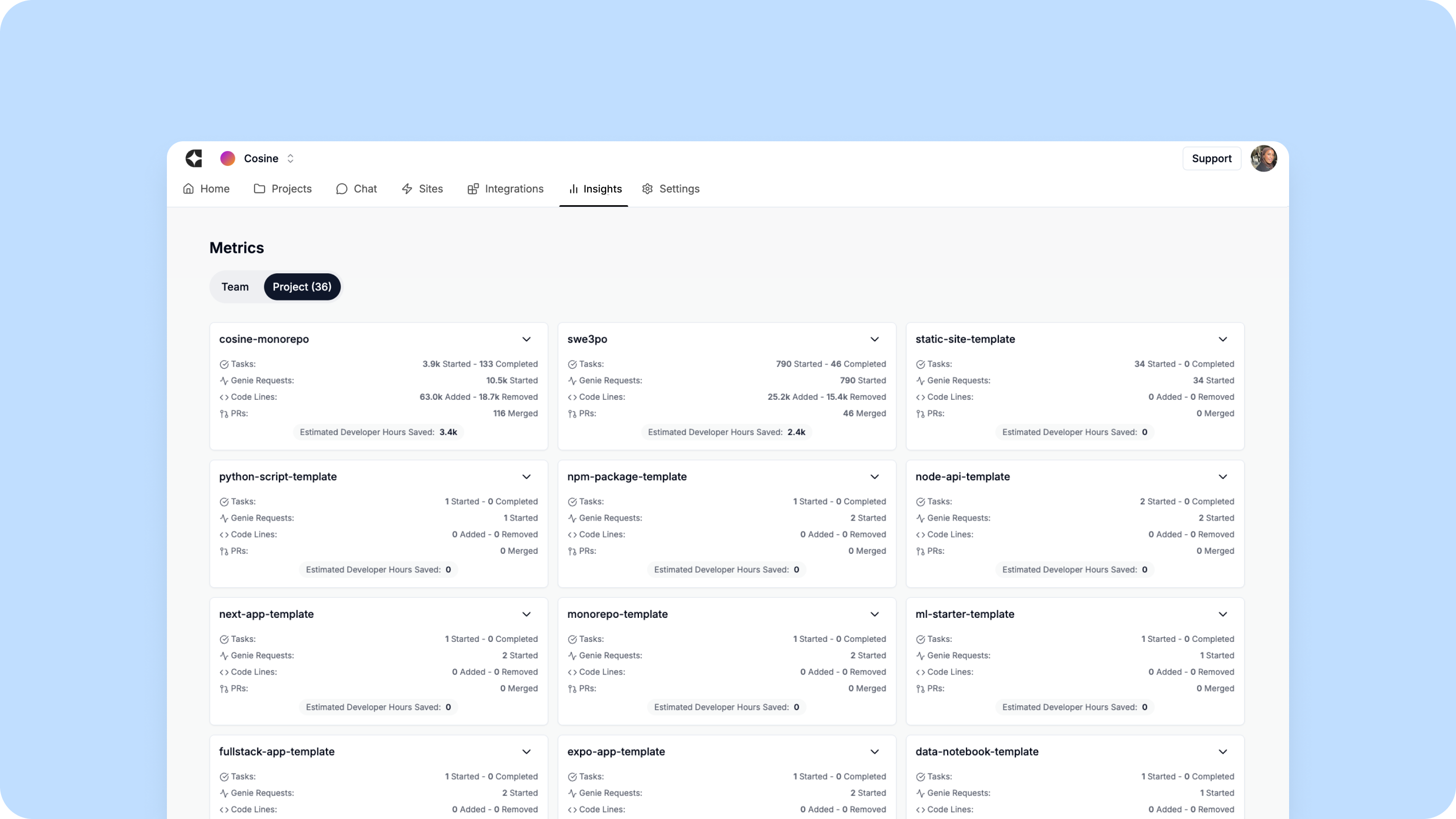Image resolution: width=1456 pixels, height=819 pixels.
Task: Open Settings via the gear icon
Action: point(647,189)
